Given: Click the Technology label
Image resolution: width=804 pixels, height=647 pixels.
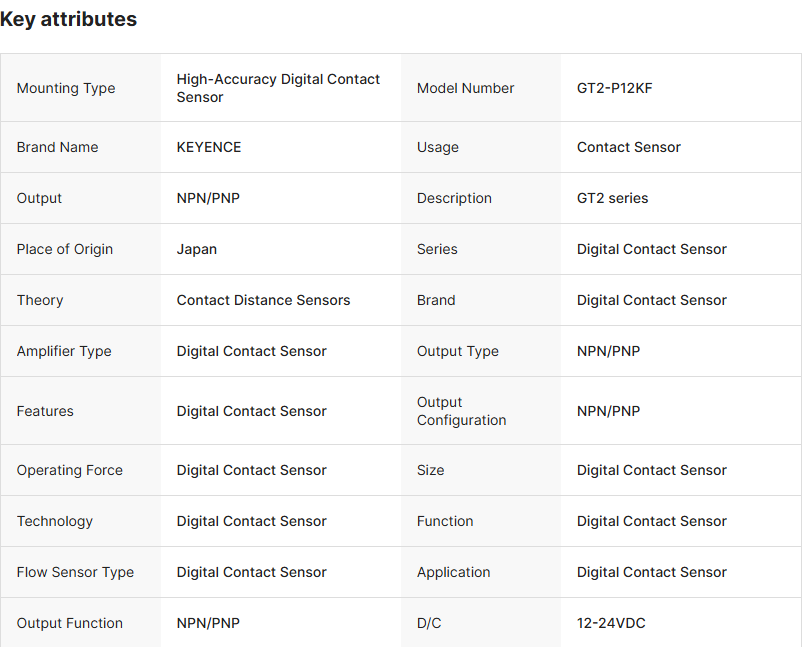Looking at the screenshot, I should (x=55, y=521).
